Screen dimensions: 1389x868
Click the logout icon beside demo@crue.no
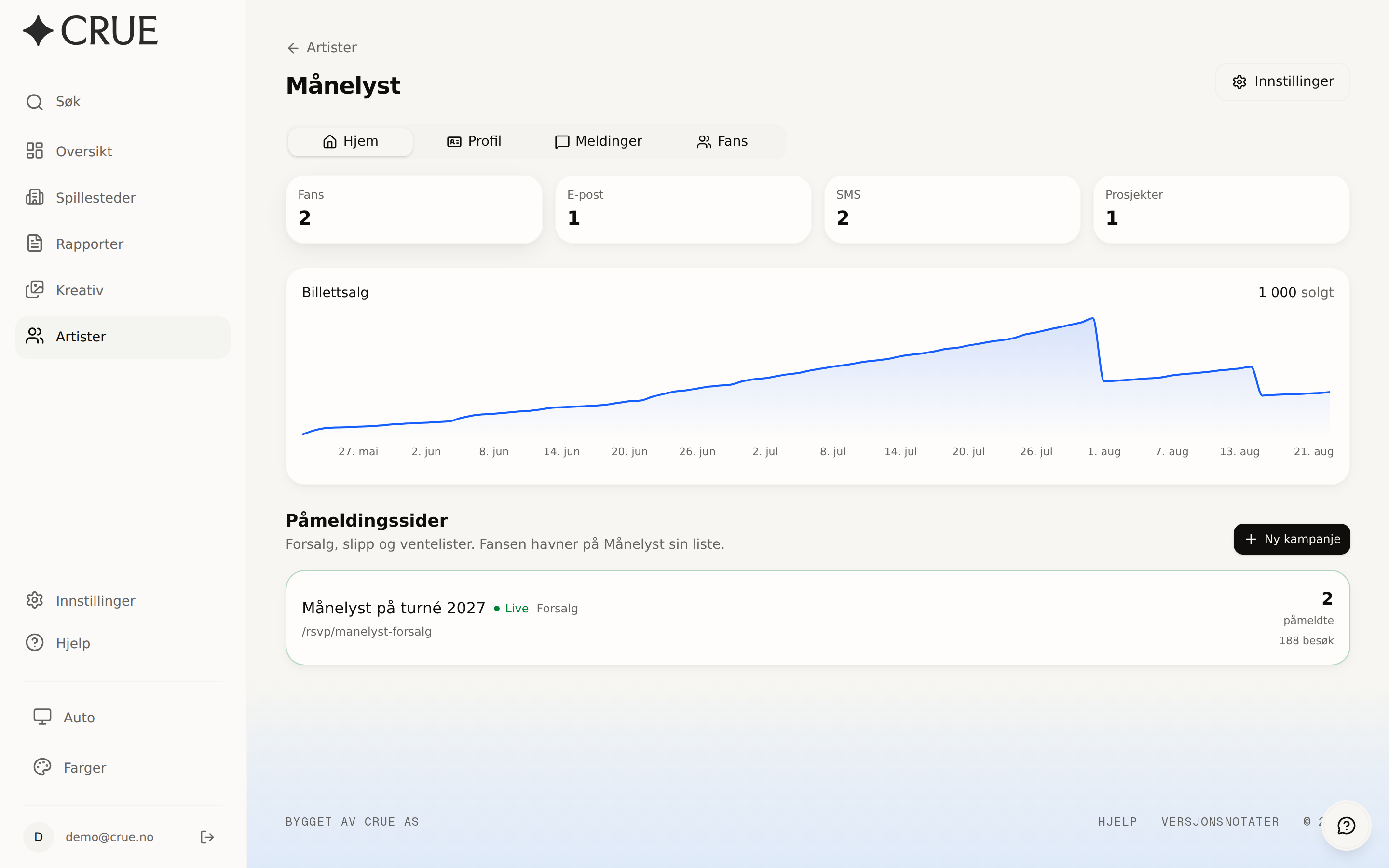coord(207,837)
